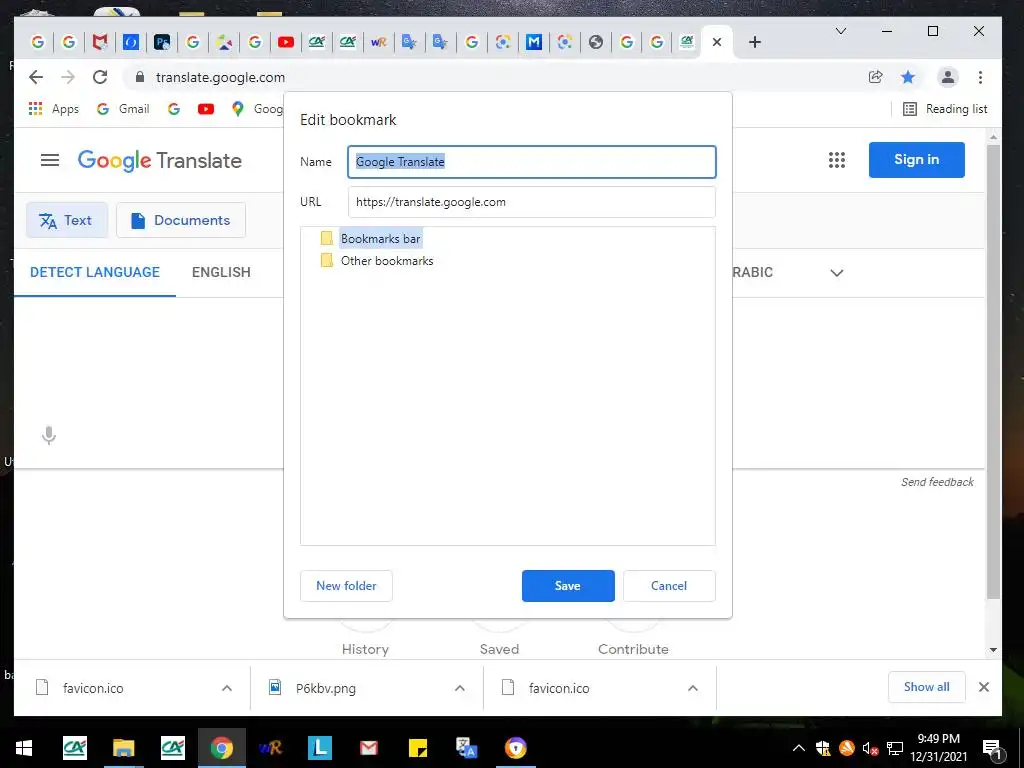This screenshot has height=768, width=1024.
Task: Save the bookmark
Action: coord(568,586)
